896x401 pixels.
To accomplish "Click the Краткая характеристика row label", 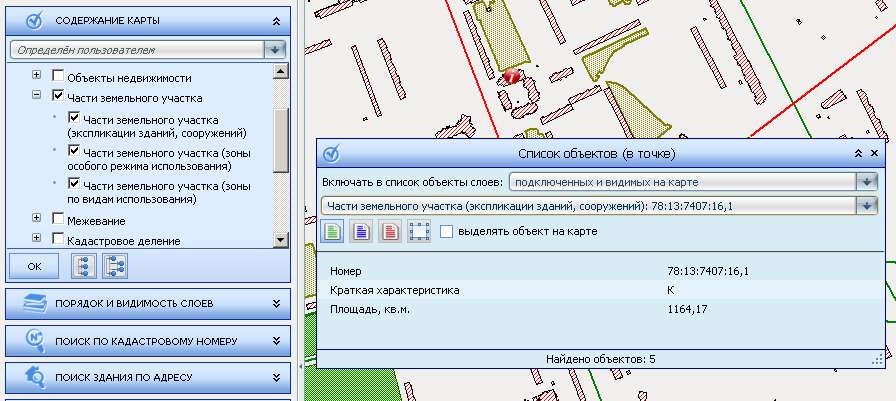I will tap(394, 290).
